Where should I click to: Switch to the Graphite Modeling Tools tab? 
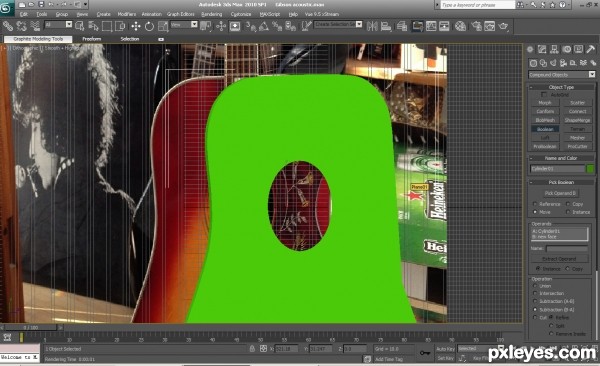pos(38,39)
